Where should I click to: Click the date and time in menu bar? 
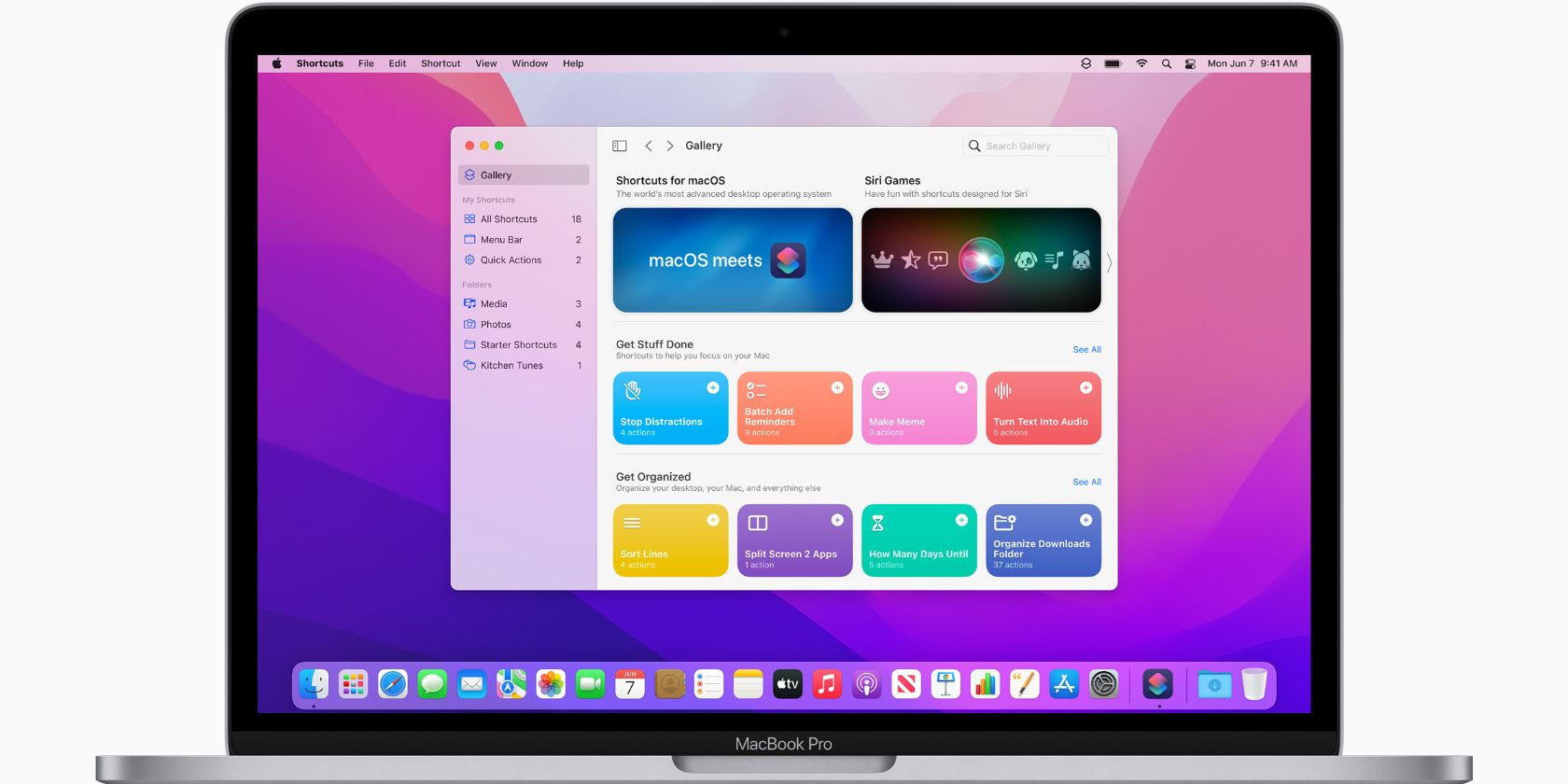pyautogui.click(x=1253, y=63)
